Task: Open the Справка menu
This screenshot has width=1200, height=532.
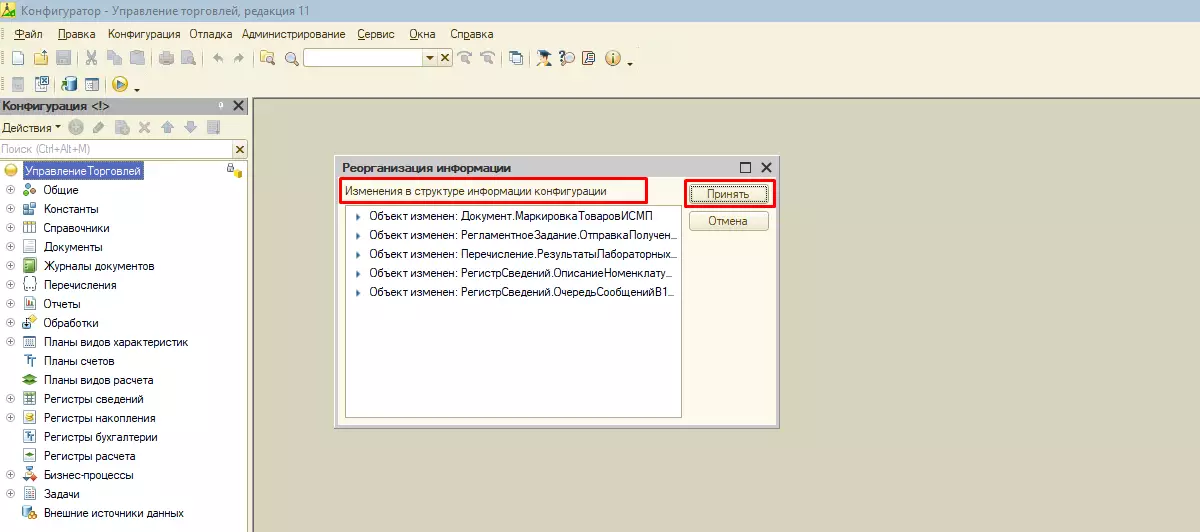Action: tap(472, 34)
